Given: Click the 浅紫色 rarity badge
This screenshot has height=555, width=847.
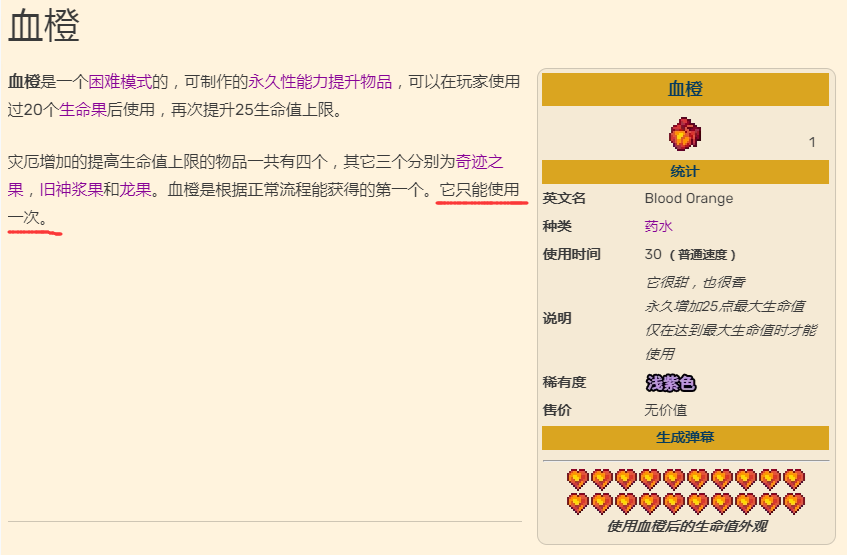Looking at the screenshot, I should pyautogui.click(x=670, y=383).
